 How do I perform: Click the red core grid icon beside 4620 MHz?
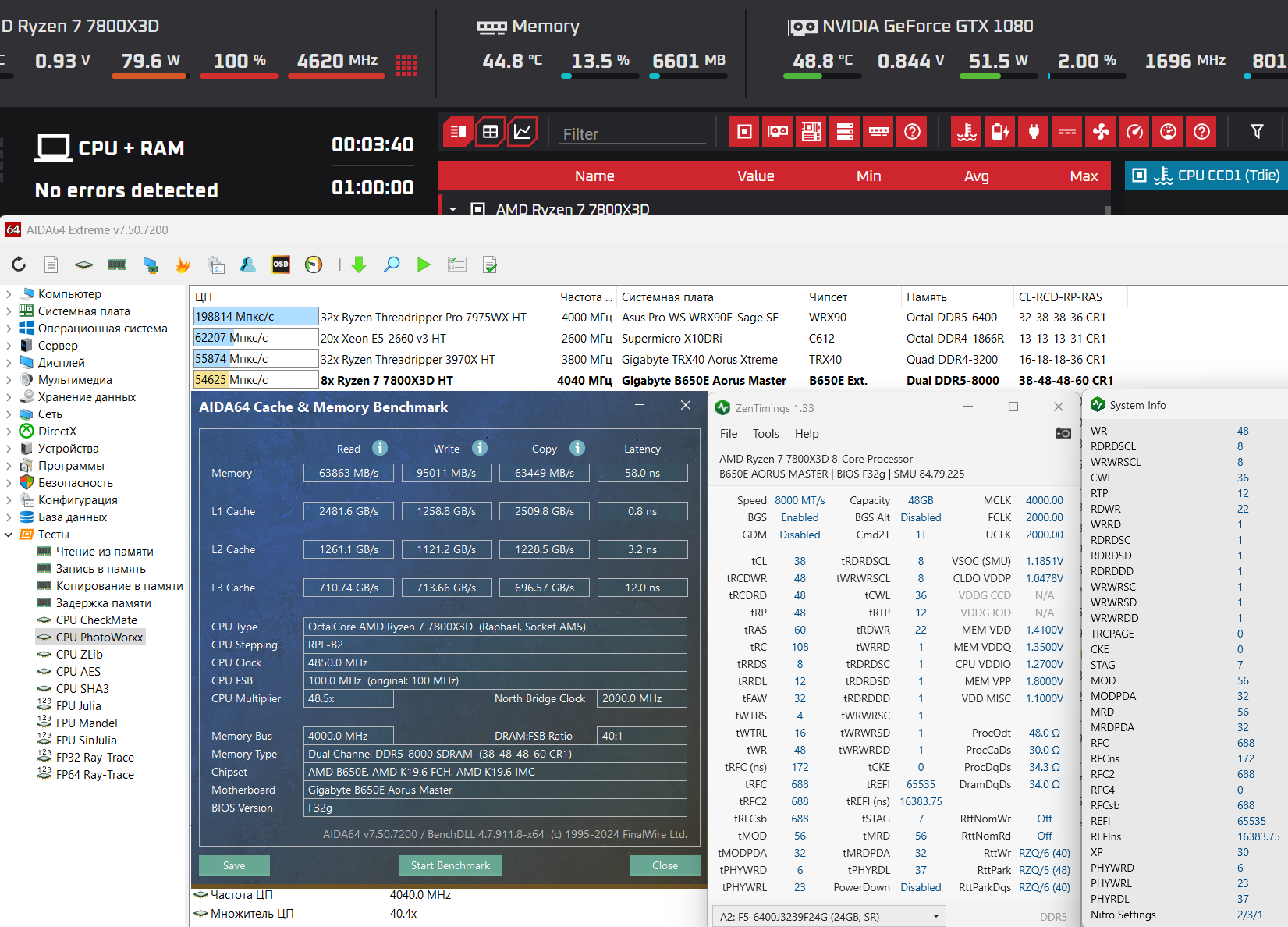[x=406, y=65]
